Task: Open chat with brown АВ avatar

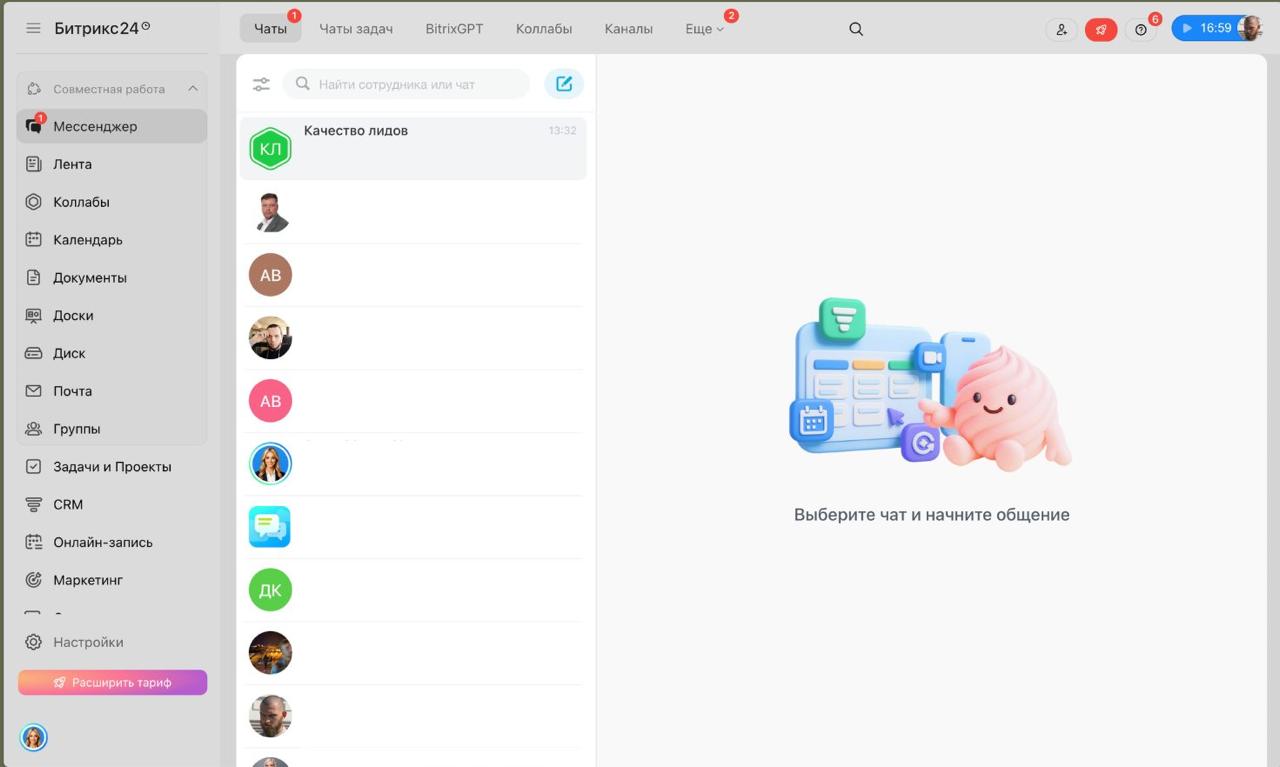Action: click(413, 275)
